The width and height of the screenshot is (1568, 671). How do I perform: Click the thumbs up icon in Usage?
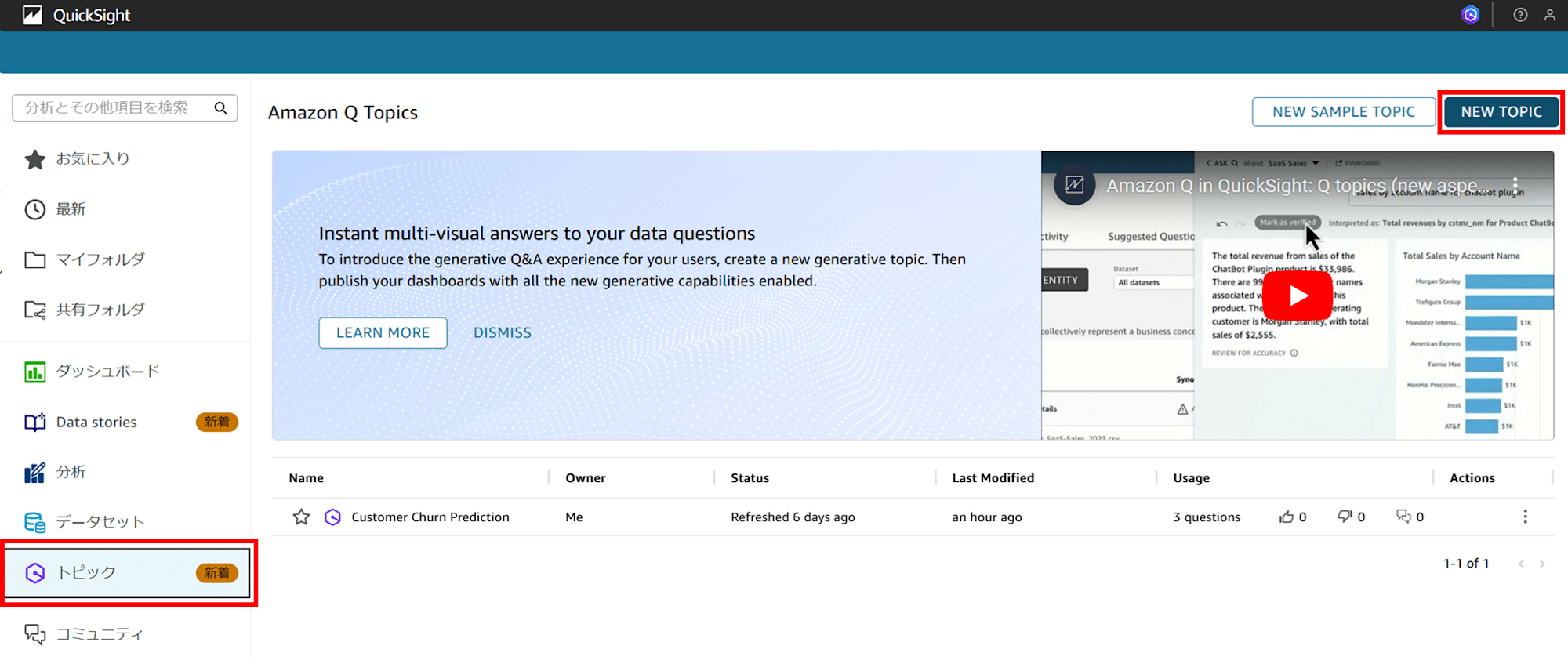point(1287,517)
